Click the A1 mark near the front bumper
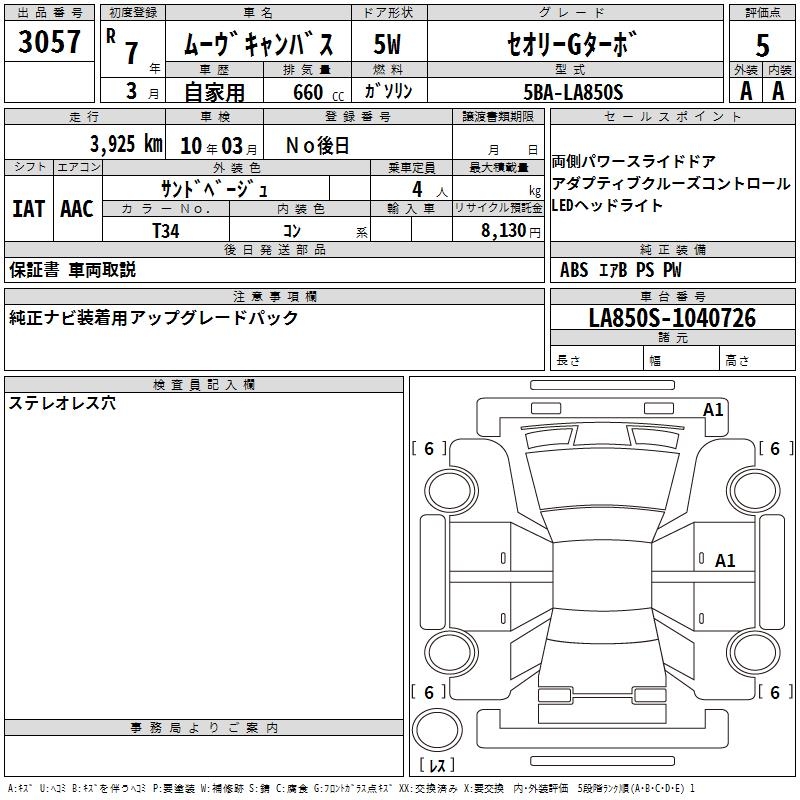 point(713,410)
